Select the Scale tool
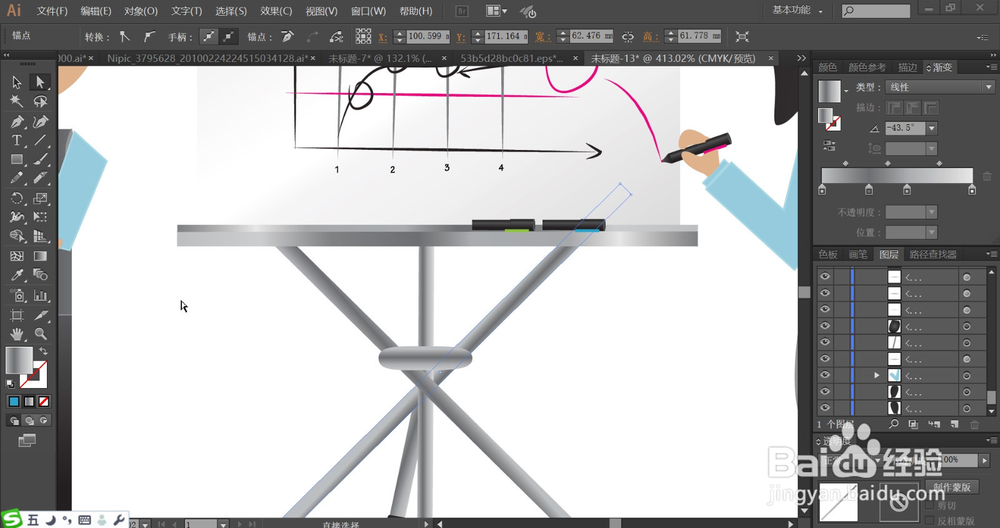 click(x=40, y=198)
